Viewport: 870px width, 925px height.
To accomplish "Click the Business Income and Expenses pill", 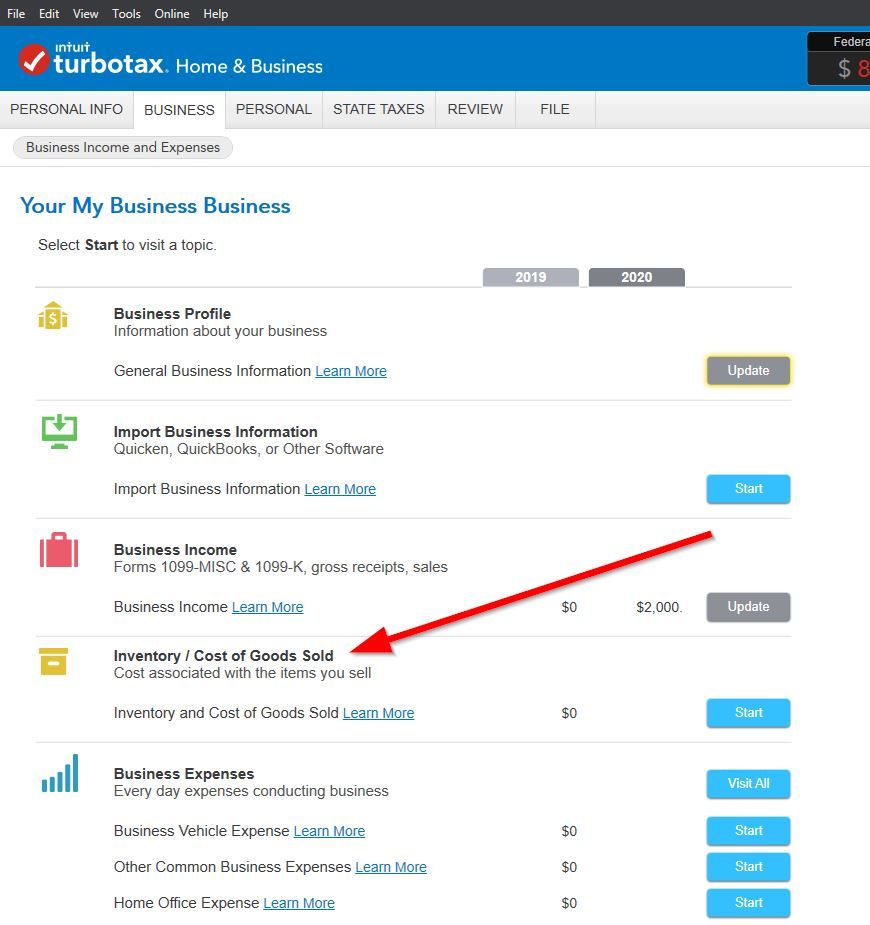I will pyautogui.click(x=123, y=147).
